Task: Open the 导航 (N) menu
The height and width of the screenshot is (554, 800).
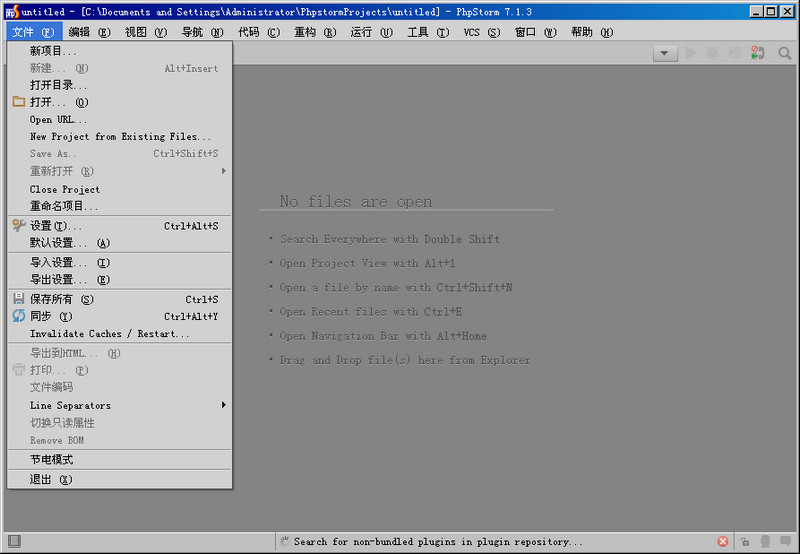Action: click(203, 32)
